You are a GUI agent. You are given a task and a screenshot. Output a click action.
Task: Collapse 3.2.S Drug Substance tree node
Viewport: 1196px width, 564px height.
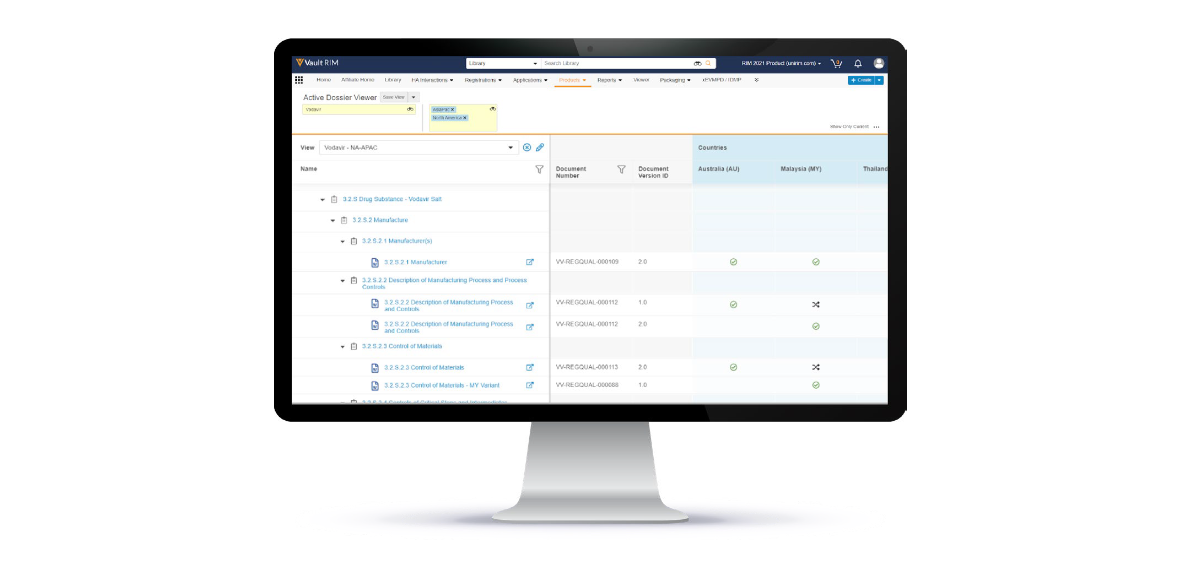323,199
